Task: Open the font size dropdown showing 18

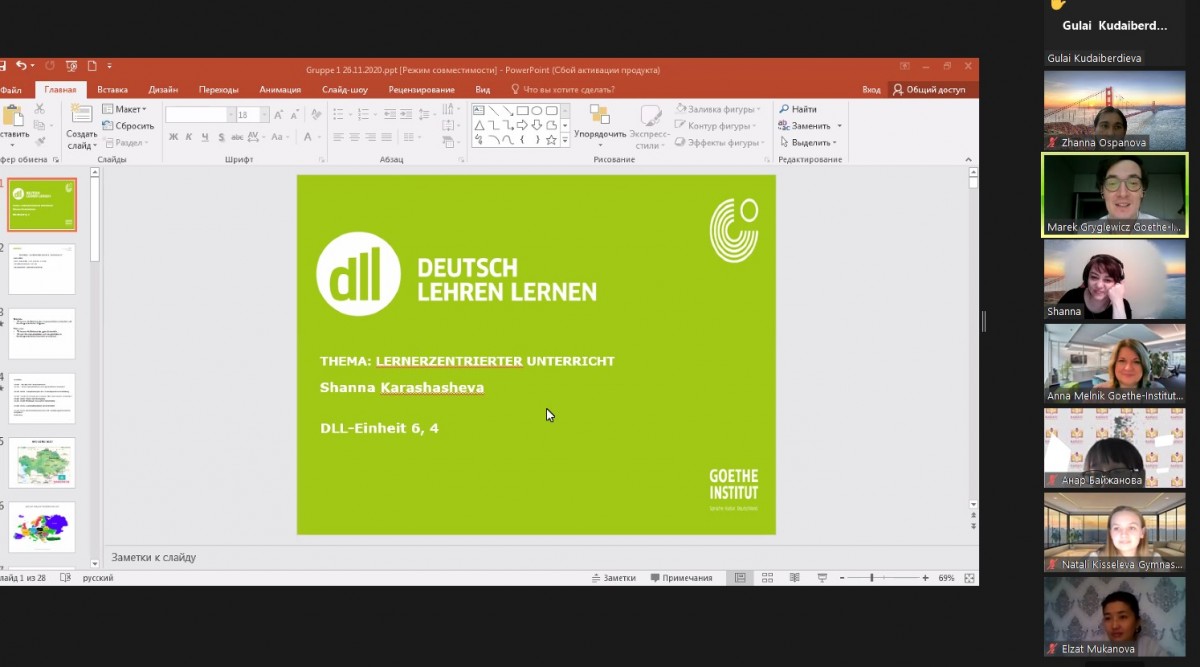Action: [x=264, y=115]
